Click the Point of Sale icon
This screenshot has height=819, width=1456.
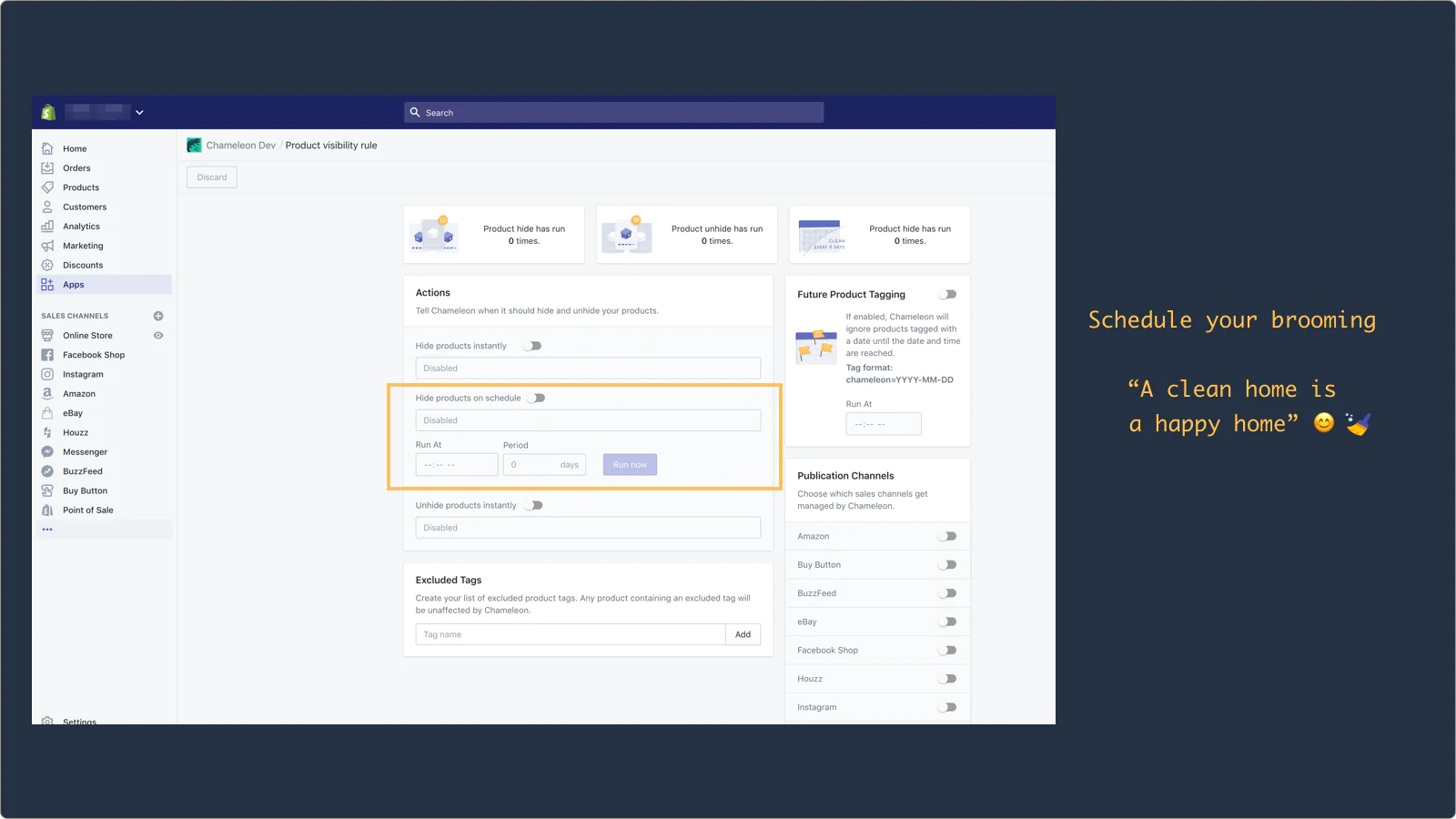tap(47, 511)
